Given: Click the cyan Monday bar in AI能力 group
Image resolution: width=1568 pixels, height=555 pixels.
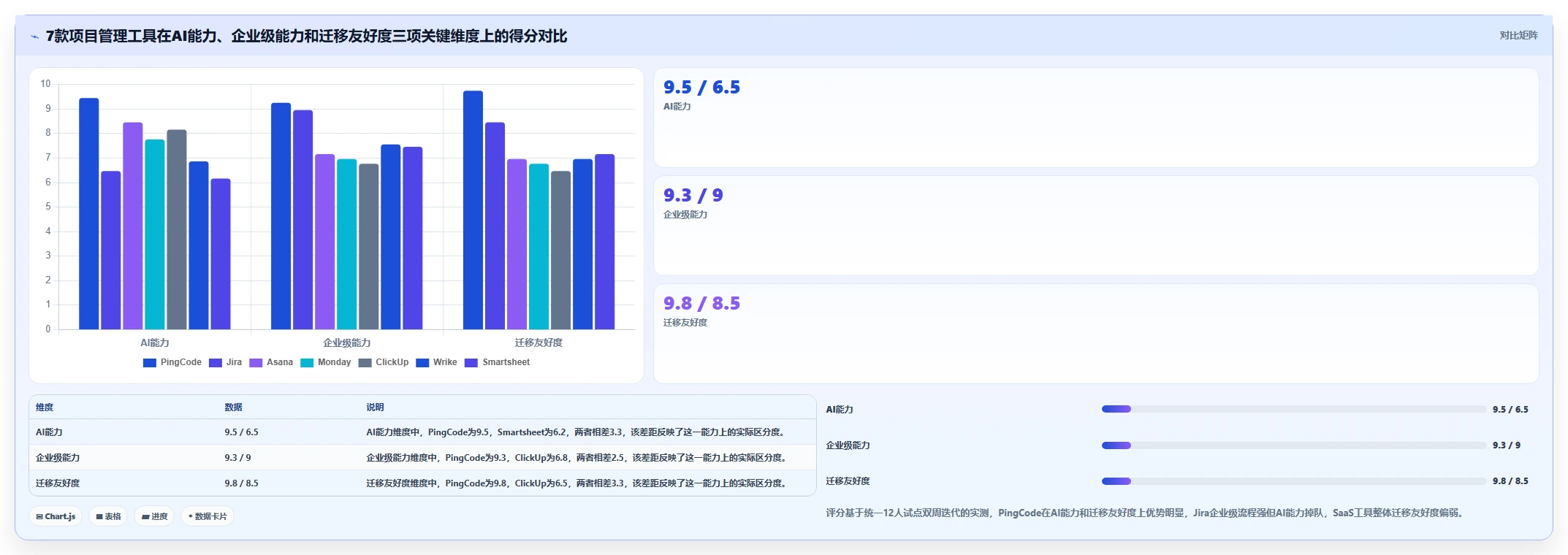Looking at the screenshot, I should [x=155, y=234].
